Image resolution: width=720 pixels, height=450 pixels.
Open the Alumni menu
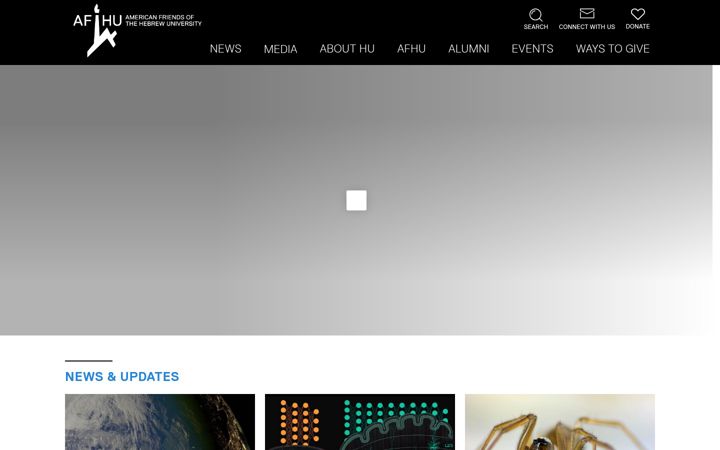[x=469, y=49]
